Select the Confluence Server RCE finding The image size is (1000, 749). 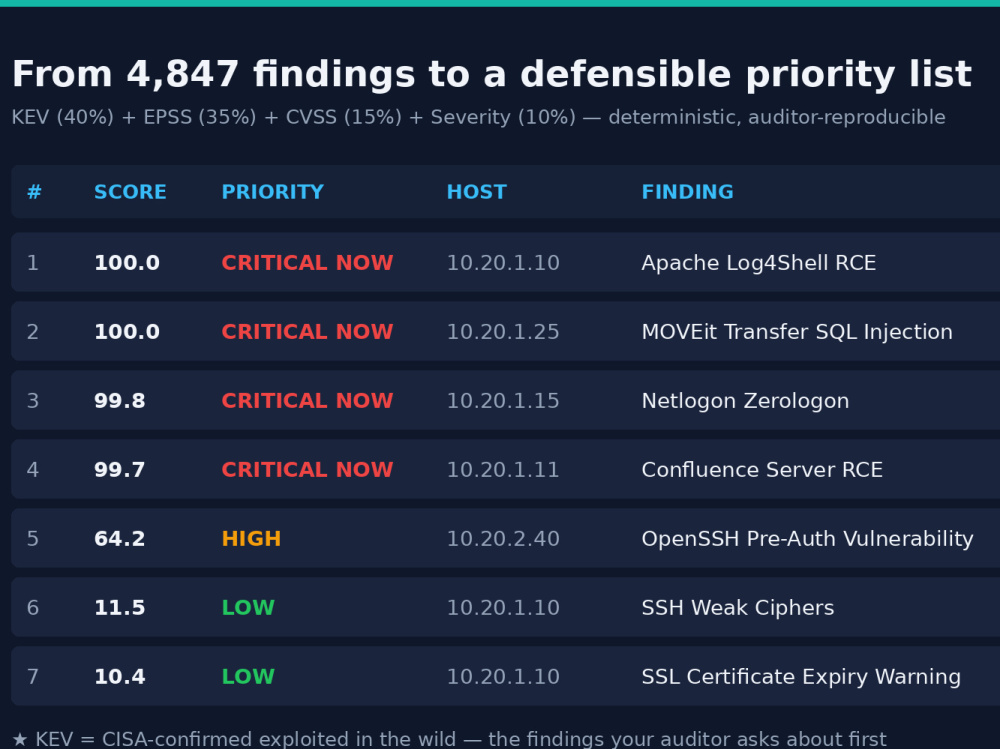pyautogui.click(x=761, y=470)
